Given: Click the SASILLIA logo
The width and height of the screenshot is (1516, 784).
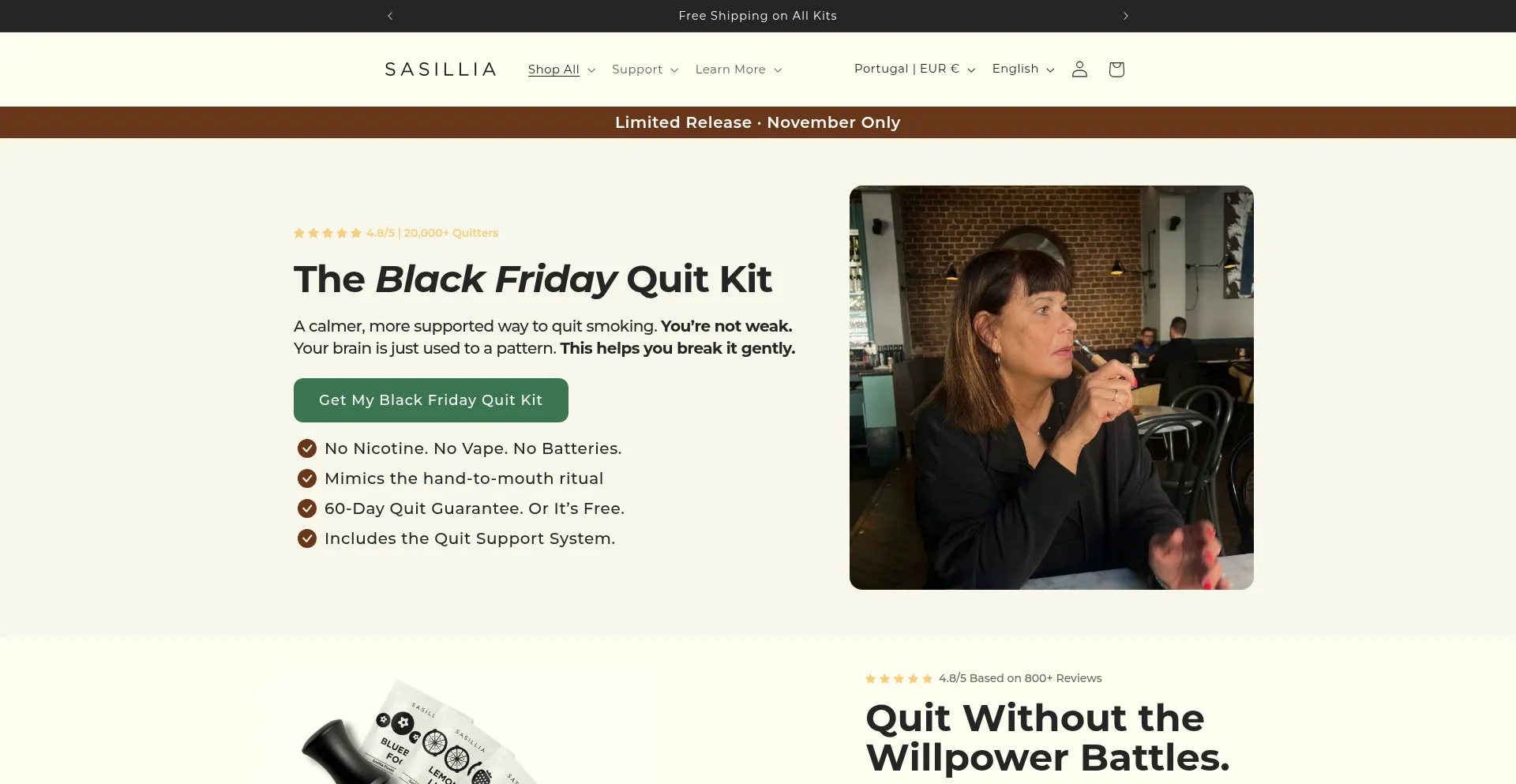Looking at the screenshot, I should [x=441, y=69].
